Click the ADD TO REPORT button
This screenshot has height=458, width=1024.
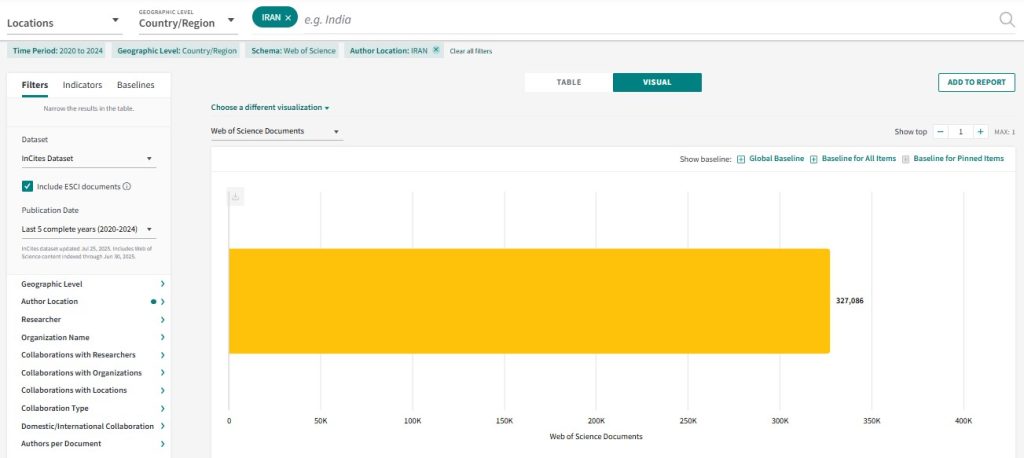976,82
